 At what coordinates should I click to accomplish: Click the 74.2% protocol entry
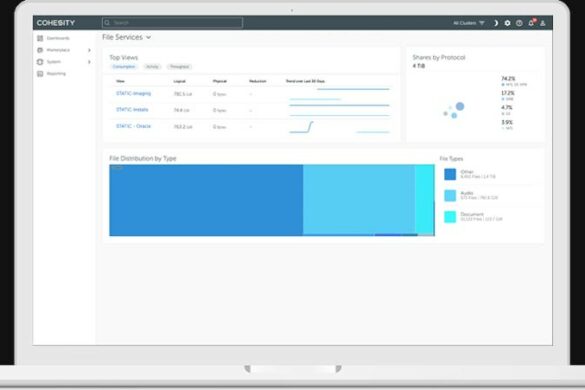click(x=514, y=81)
